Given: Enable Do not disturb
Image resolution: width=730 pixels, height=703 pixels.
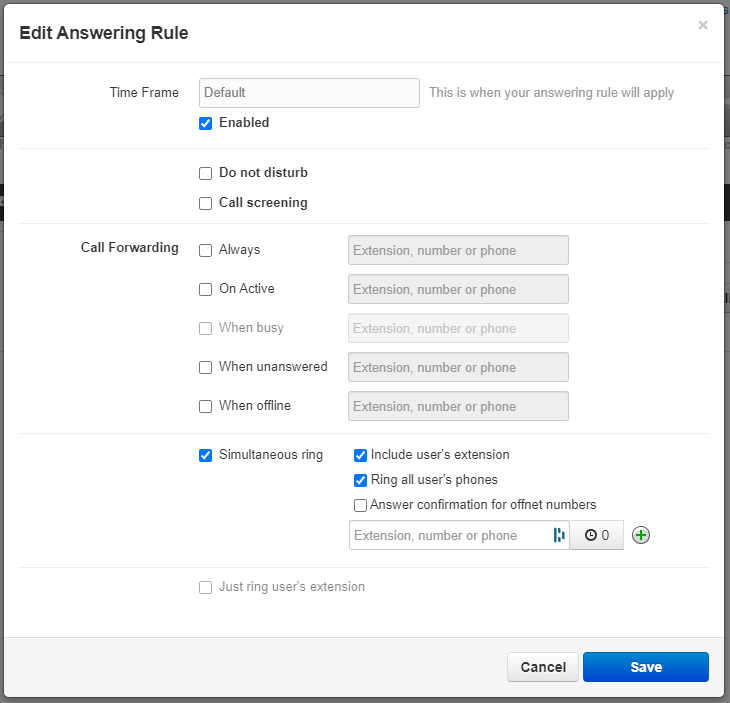Looking at the screenshot, I should click(x=205, y=173).
